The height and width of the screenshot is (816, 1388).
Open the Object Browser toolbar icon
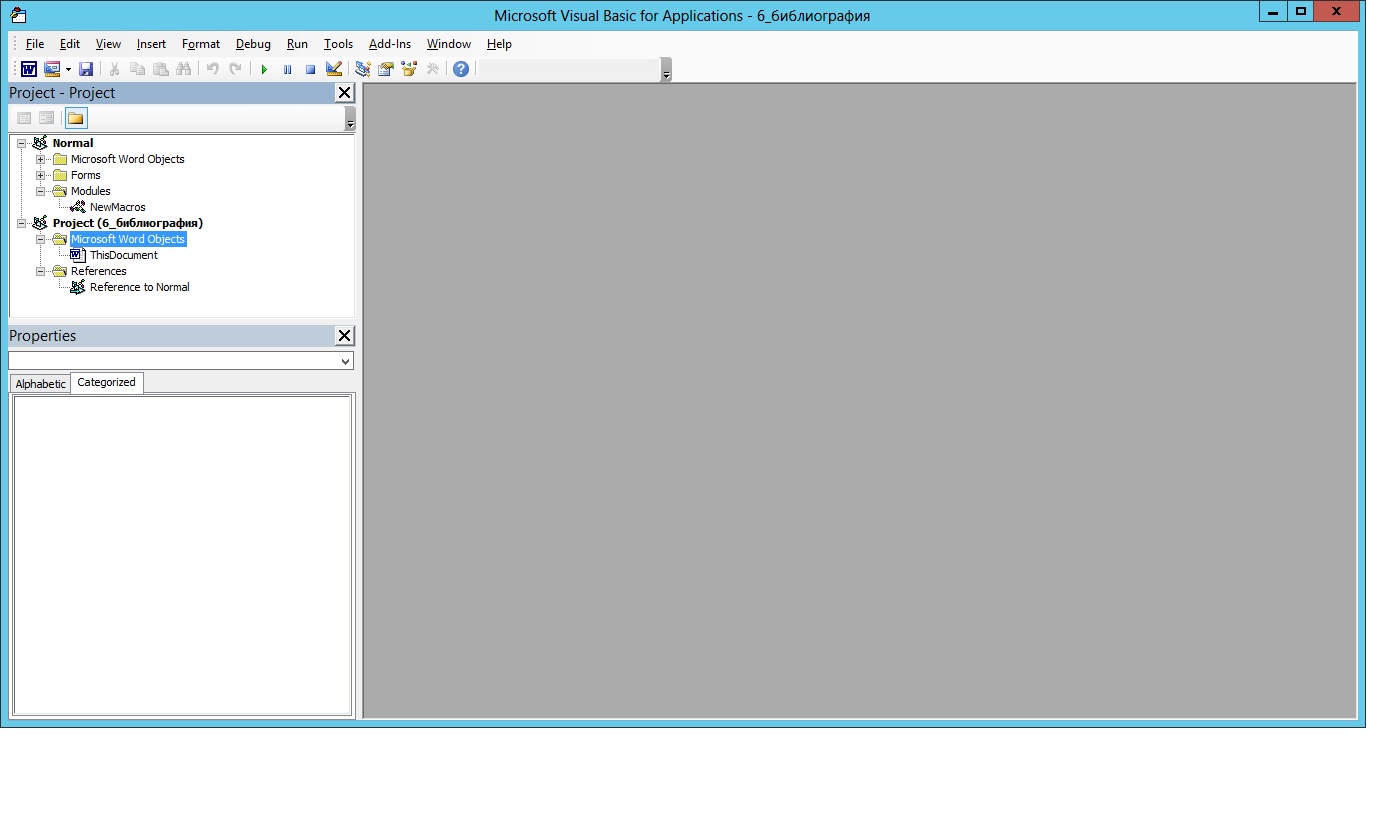pyautogui.click(x=409, y=69)
